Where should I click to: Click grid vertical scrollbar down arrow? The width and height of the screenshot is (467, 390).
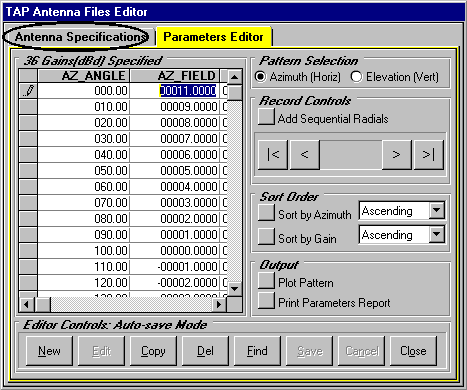235,289
